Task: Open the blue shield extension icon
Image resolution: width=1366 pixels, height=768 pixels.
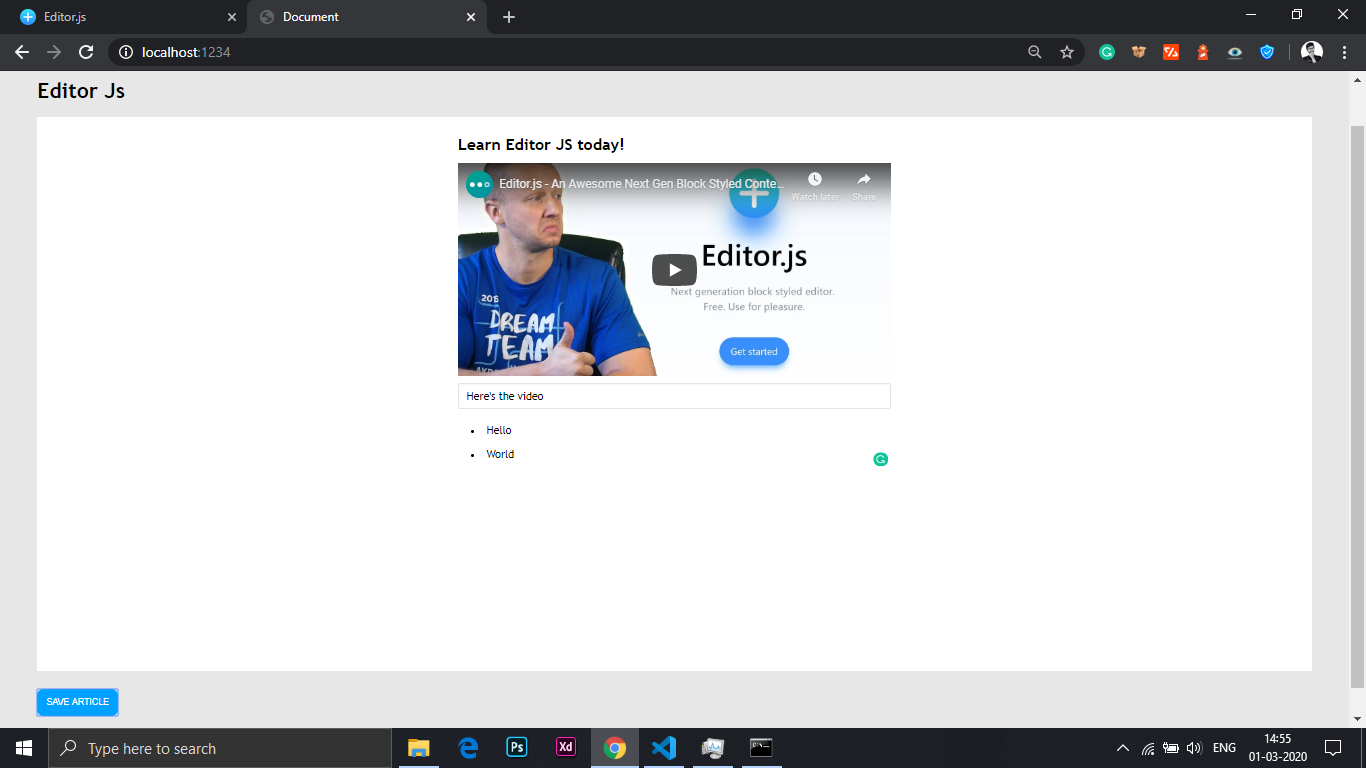Action: point(1267,51)
